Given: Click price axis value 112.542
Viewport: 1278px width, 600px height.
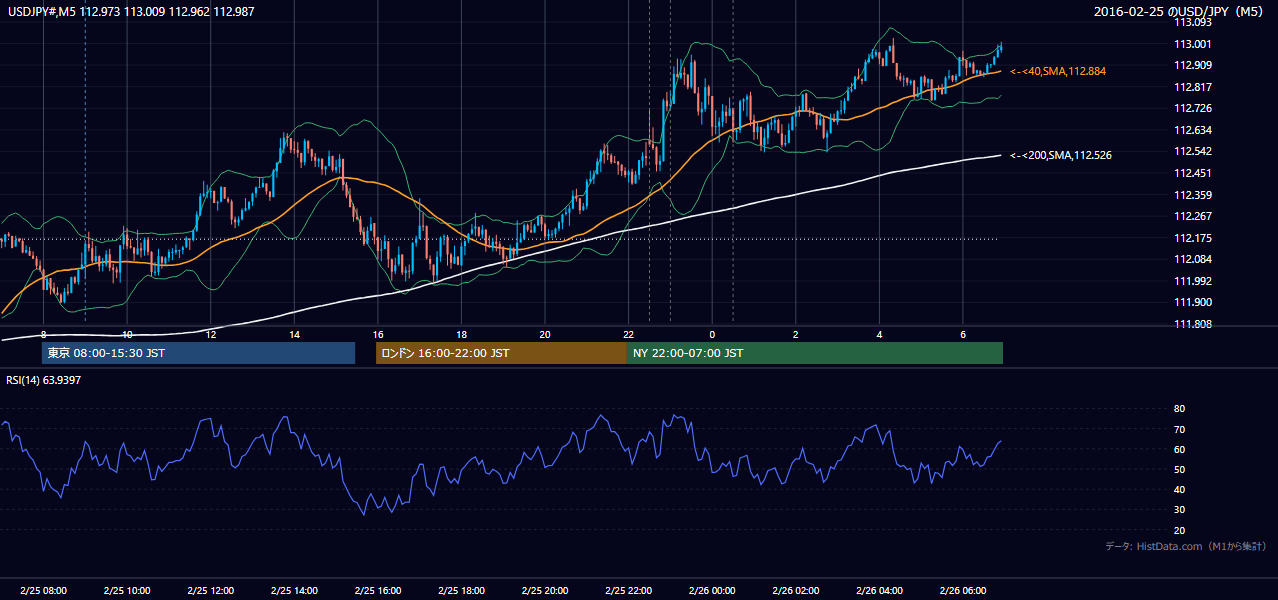Looking at the screenshot, I should point(1194,151).
